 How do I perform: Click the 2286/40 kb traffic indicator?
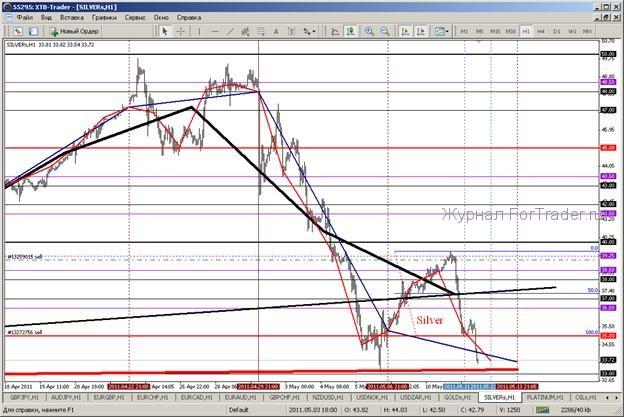576,410
